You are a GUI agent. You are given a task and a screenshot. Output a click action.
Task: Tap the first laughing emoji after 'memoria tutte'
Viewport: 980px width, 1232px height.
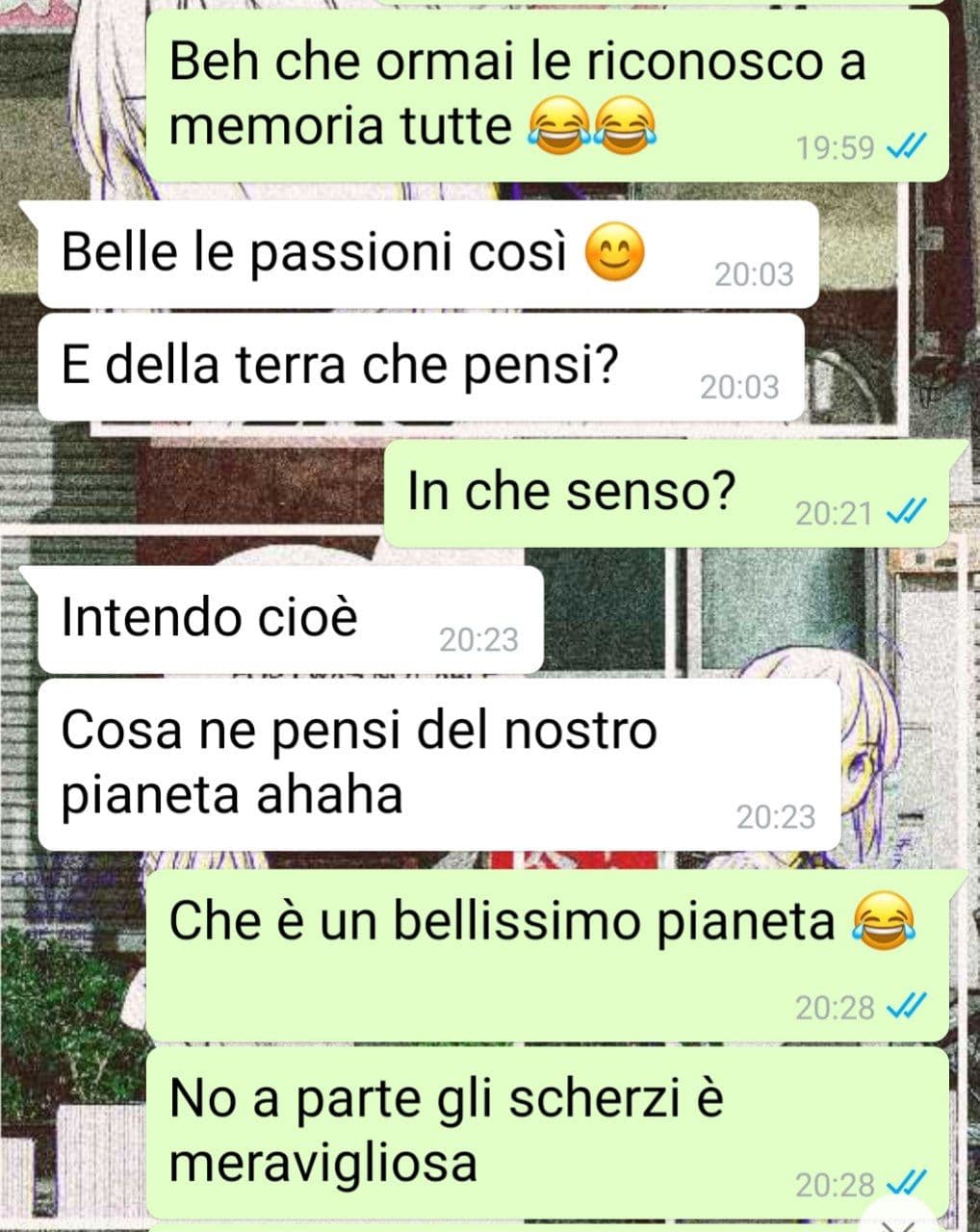point(559,127)
